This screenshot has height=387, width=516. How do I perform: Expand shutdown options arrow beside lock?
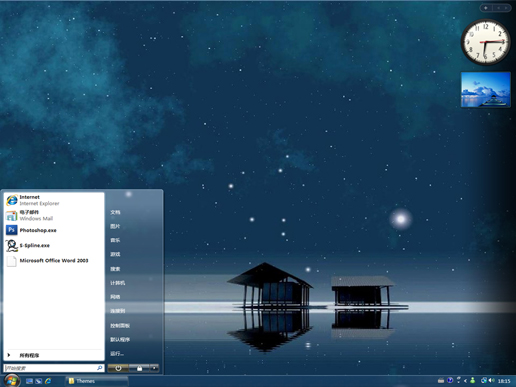click(154, 368)
